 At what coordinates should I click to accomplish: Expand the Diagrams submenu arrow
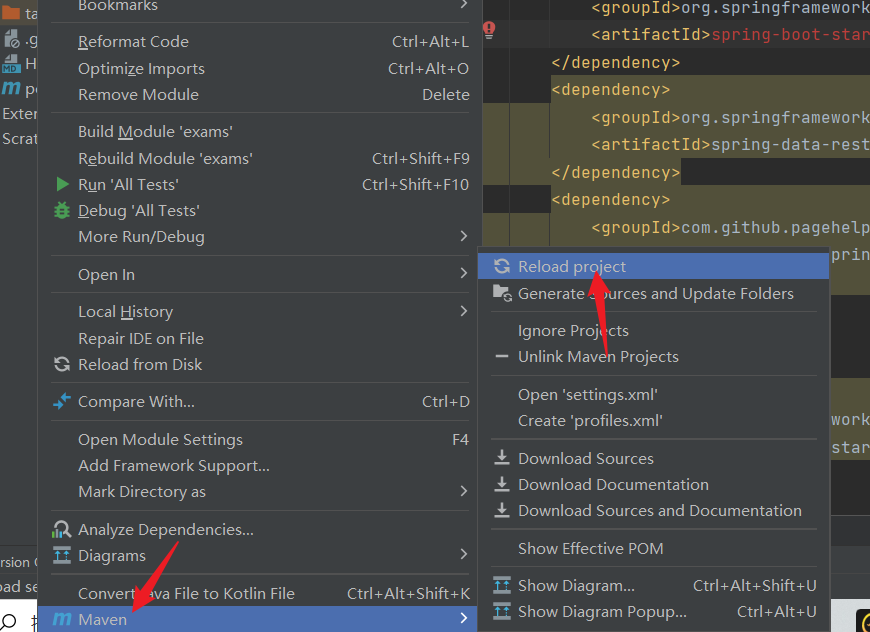click(463, 554)
